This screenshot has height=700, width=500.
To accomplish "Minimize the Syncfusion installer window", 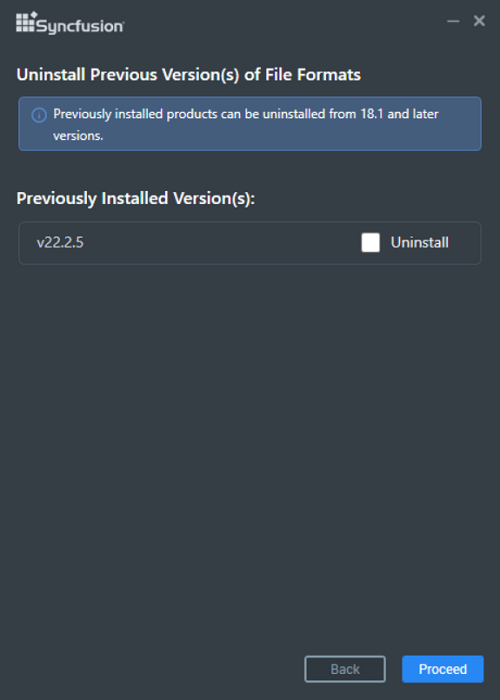I will pyautogui.click(x=453, y=21).
